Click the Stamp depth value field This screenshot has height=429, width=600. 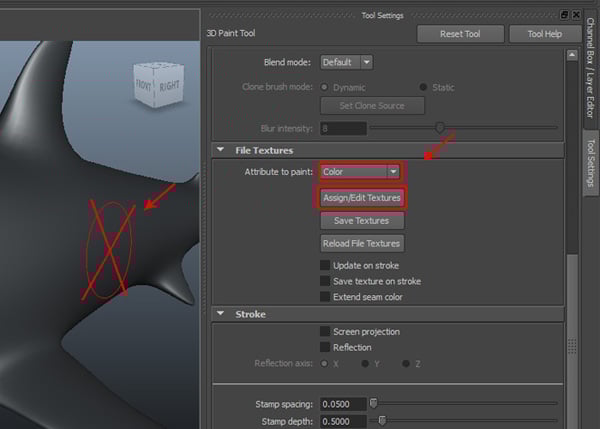pos(342,421)
